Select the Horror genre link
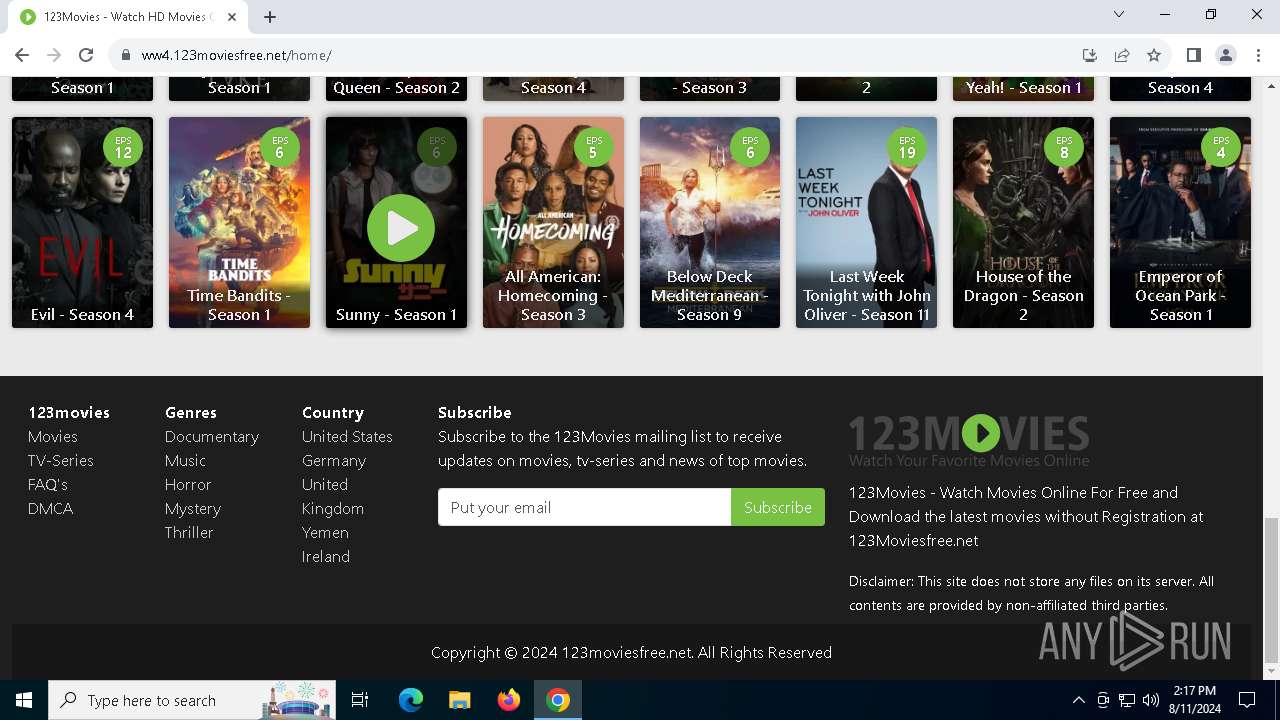This screenshot has height=720, width=1280. (188, 485)
